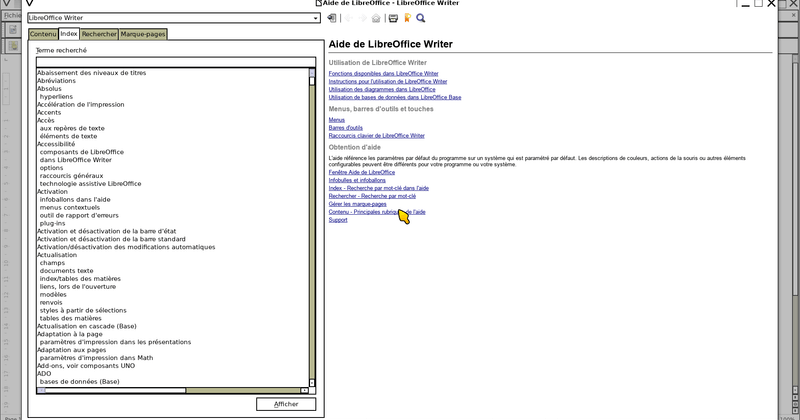Image resolution: width=800 pixels, height=420 pixels.
Task: Select 'renvois' index entry
Action: [51, 303]
